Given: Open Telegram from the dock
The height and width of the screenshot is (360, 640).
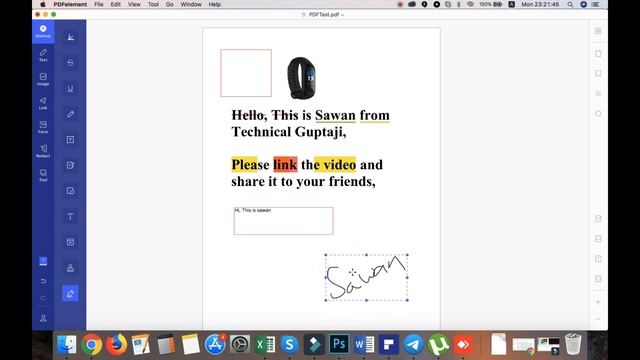Looking at the screenshot, I should pos(413,344).
